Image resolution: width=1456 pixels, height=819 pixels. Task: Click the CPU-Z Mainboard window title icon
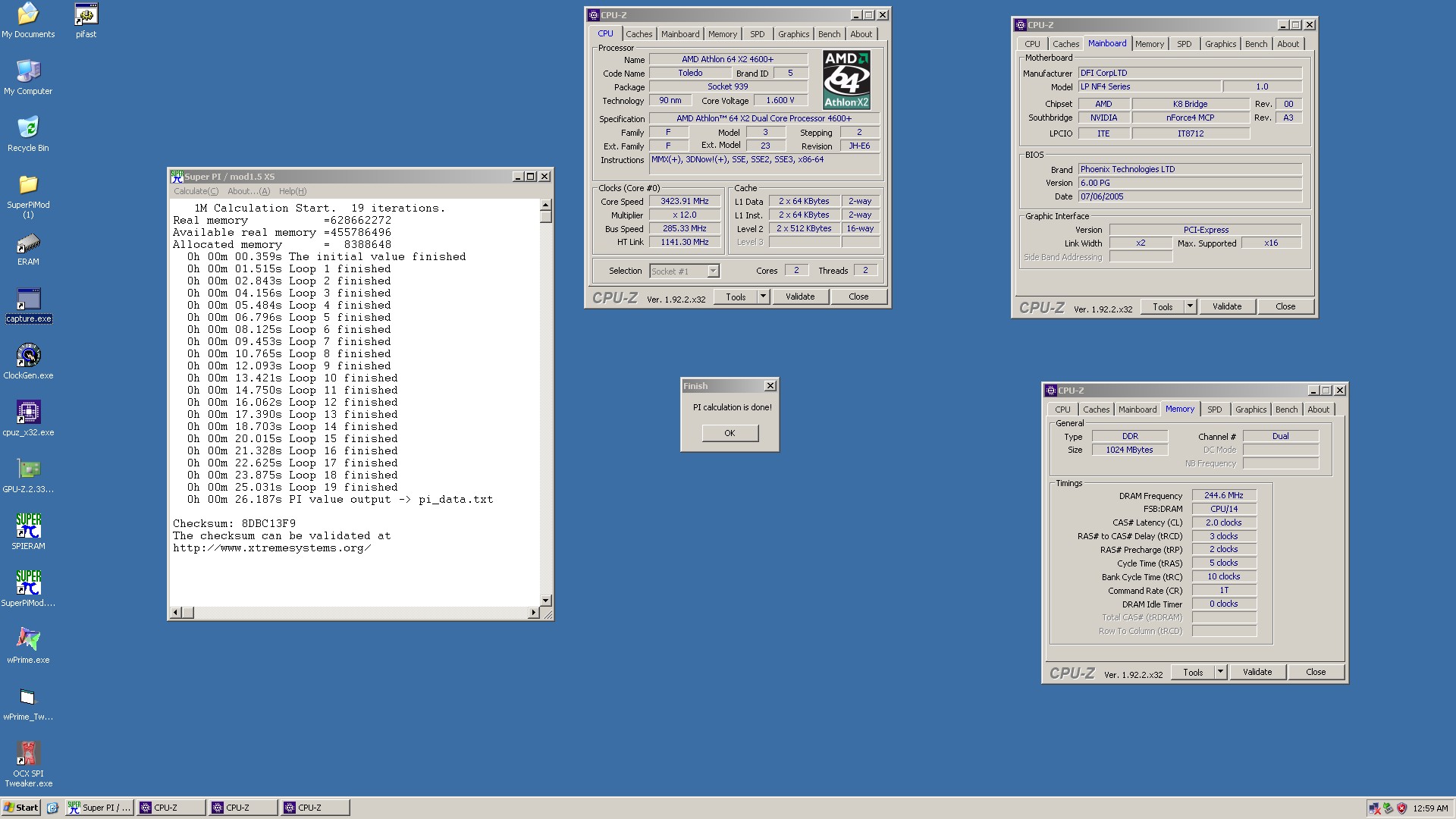(1021, 25)
